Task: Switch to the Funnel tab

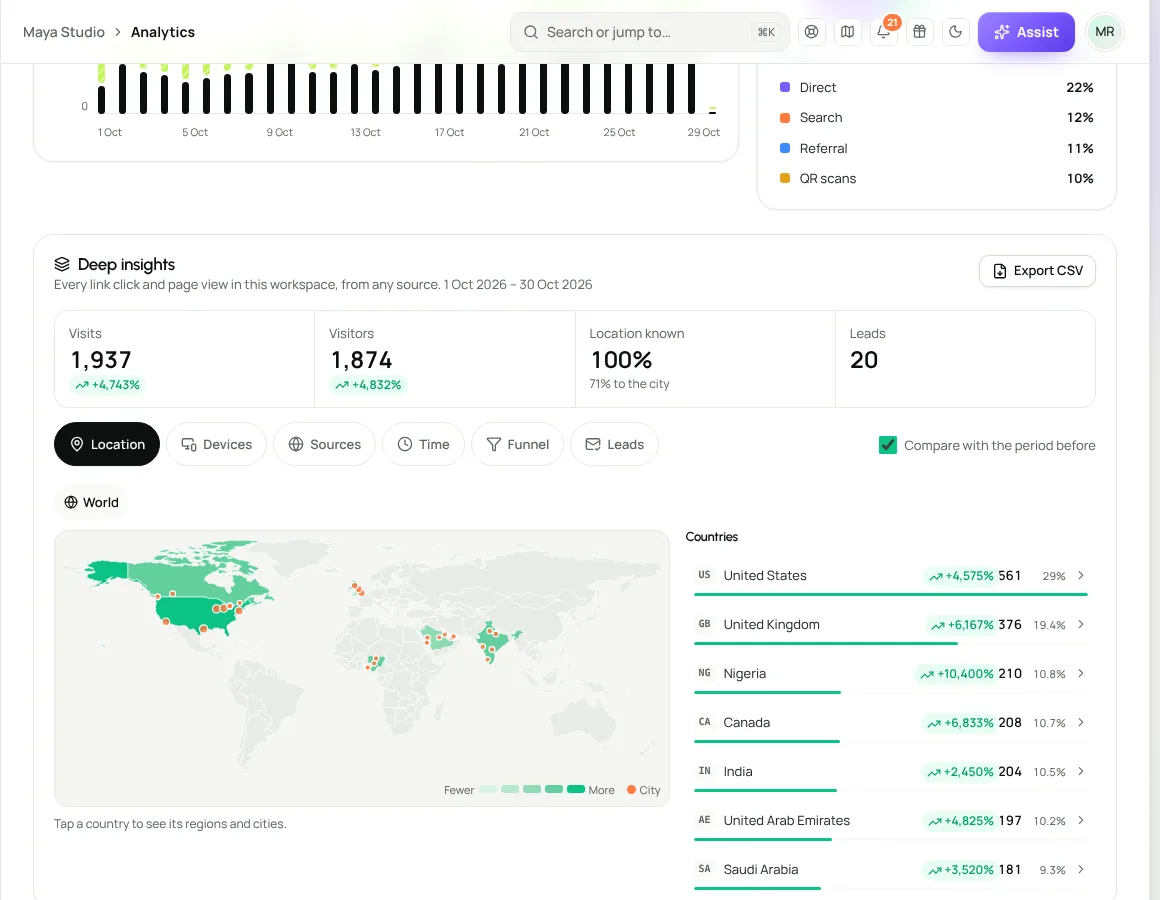Action: click(x=517, y=444)
